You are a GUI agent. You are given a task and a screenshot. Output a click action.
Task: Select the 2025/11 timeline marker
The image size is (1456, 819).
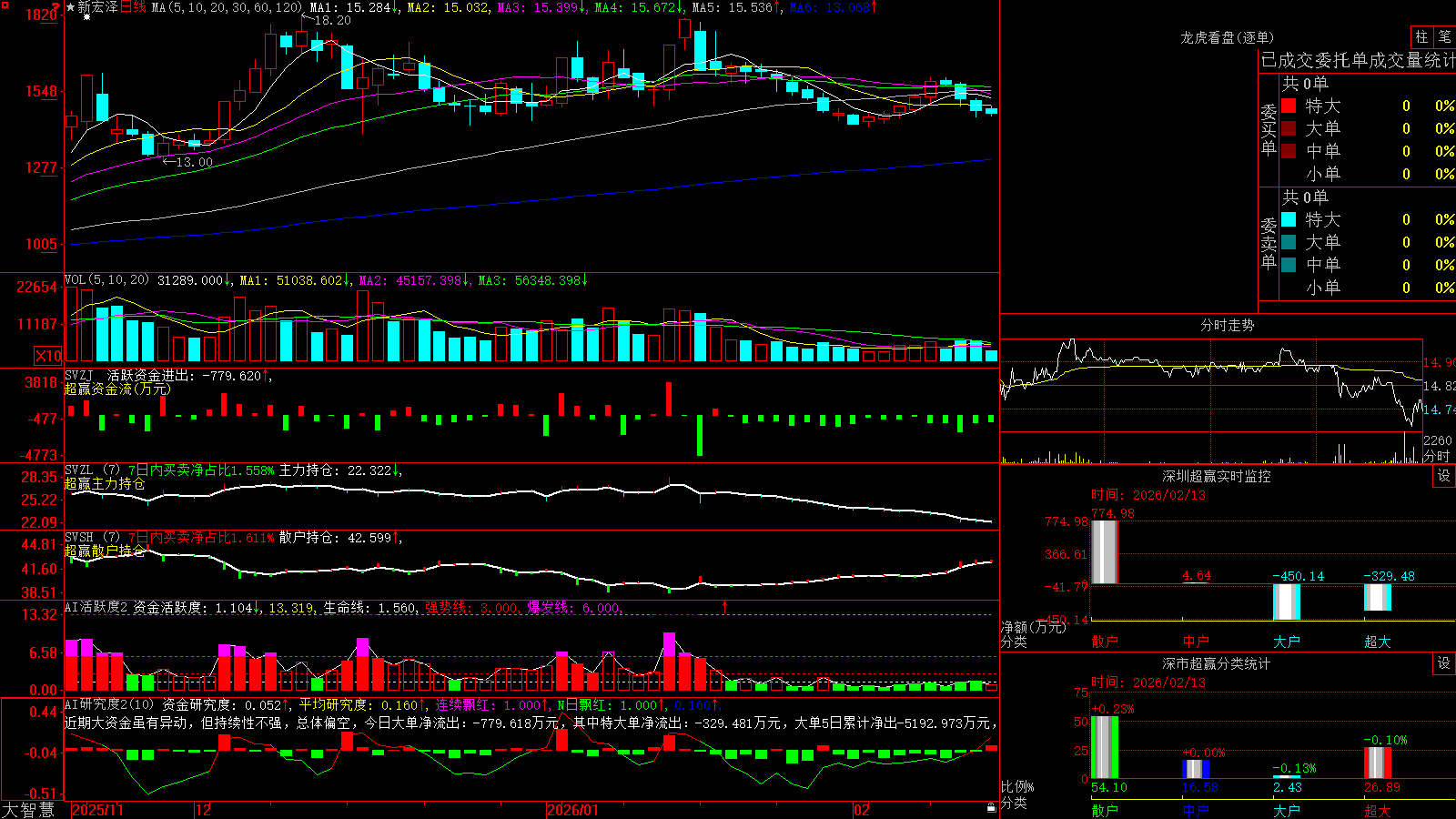point(97,810)
